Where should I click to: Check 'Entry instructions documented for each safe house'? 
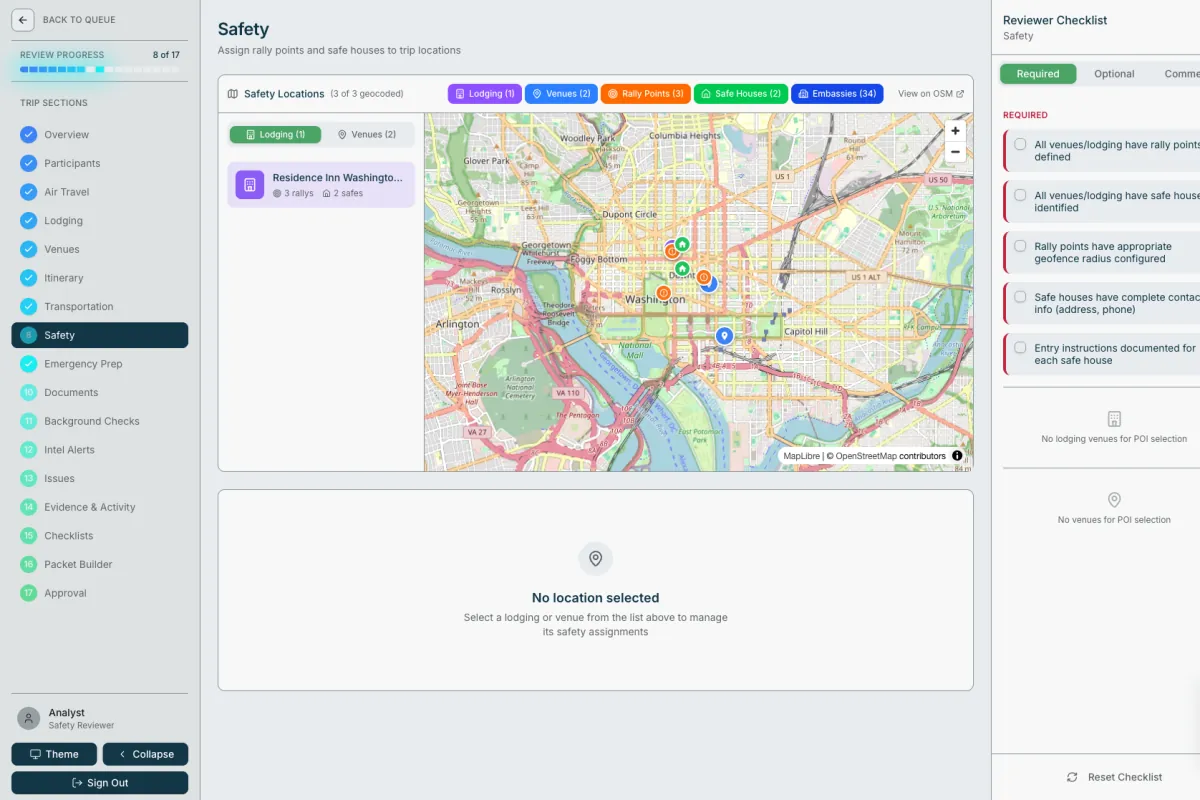[1020, 348]
